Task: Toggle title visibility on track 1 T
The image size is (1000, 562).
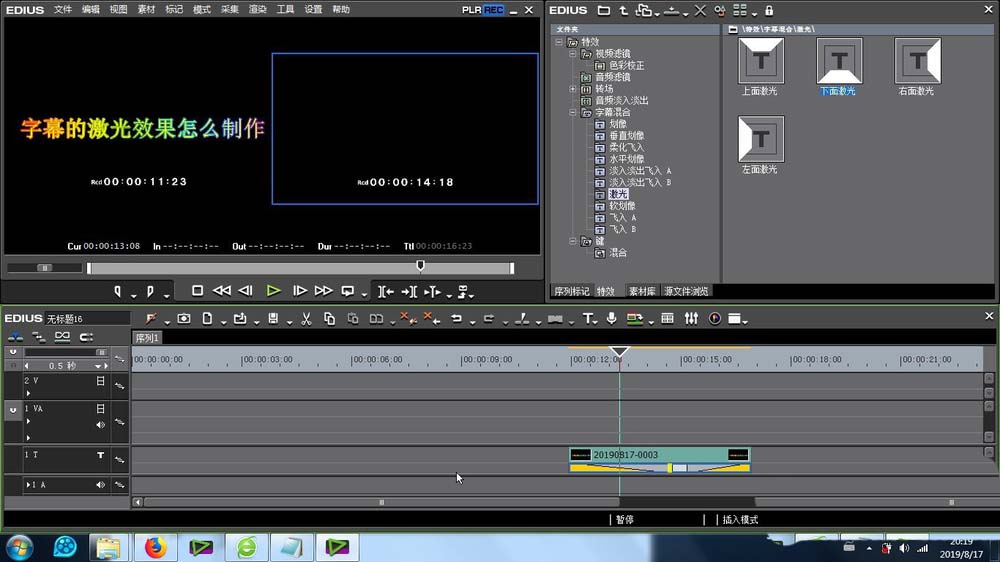Action: click(100, 455)
